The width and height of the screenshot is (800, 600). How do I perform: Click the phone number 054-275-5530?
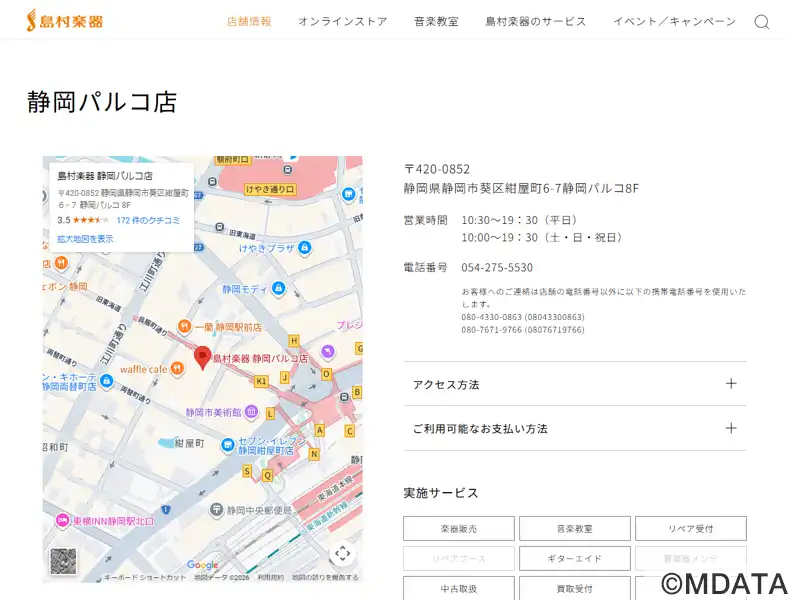click(x=497, y=267)
